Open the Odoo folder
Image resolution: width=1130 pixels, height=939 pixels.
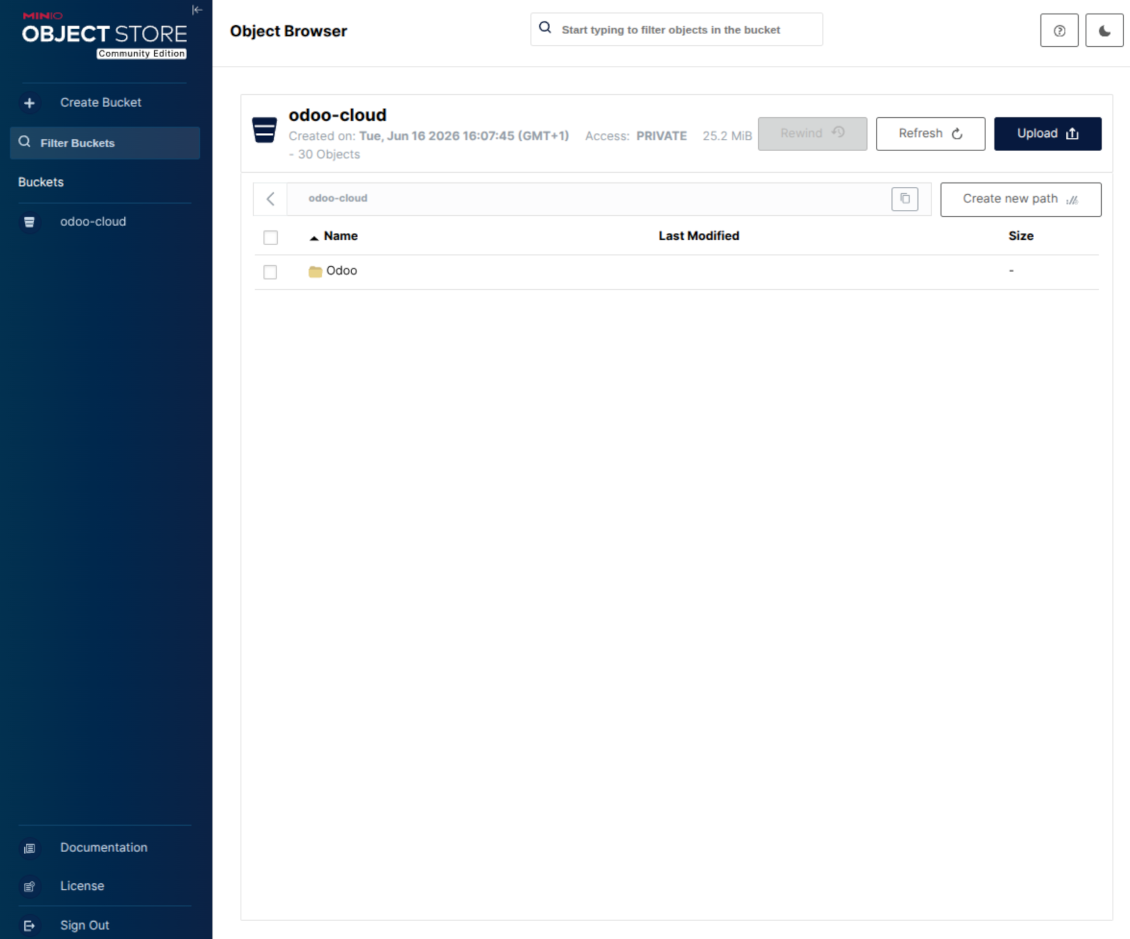pos(342,271)
